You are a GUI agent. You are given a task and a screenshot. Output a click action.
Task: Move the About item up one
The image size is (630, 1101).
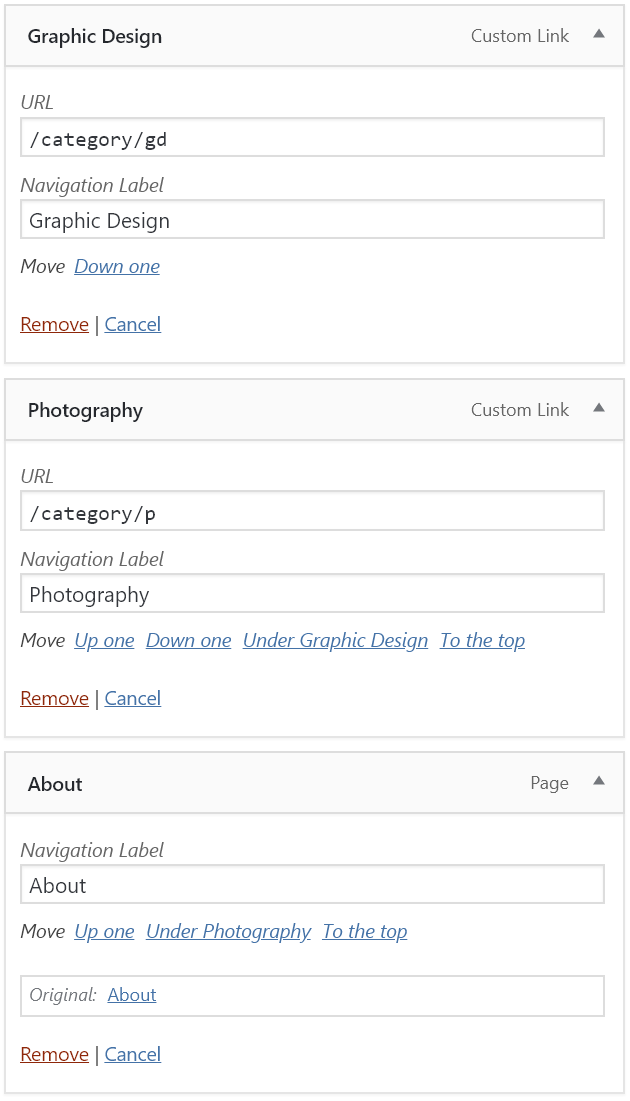point(104,931)
